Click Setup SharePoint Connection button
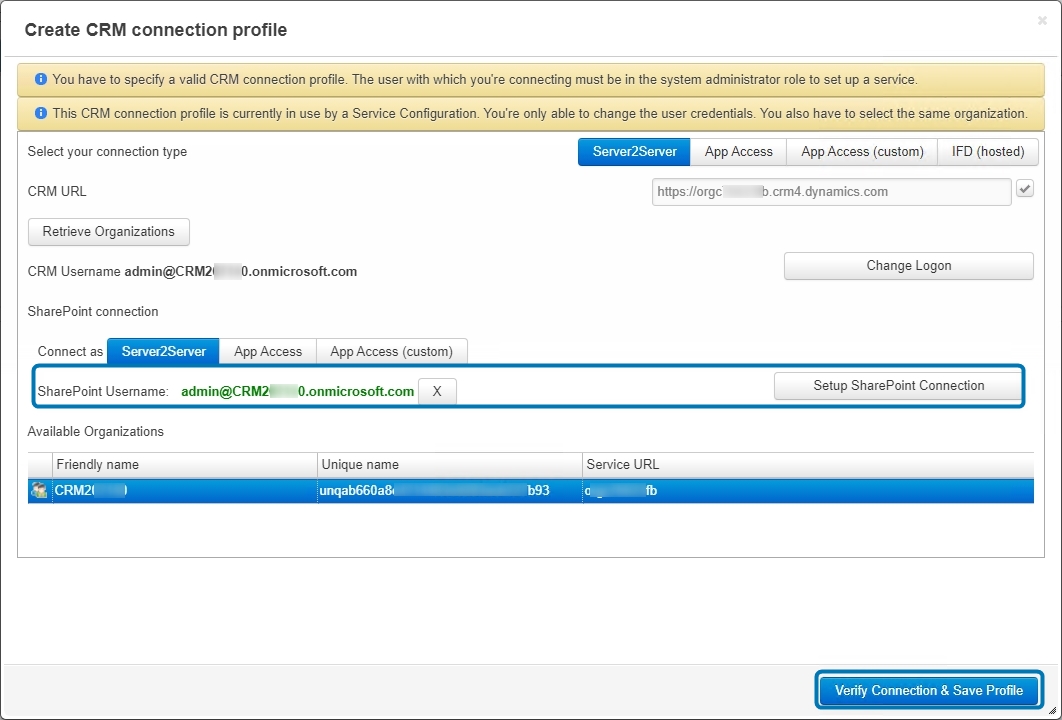The image size is (1062, 720). 898,385
